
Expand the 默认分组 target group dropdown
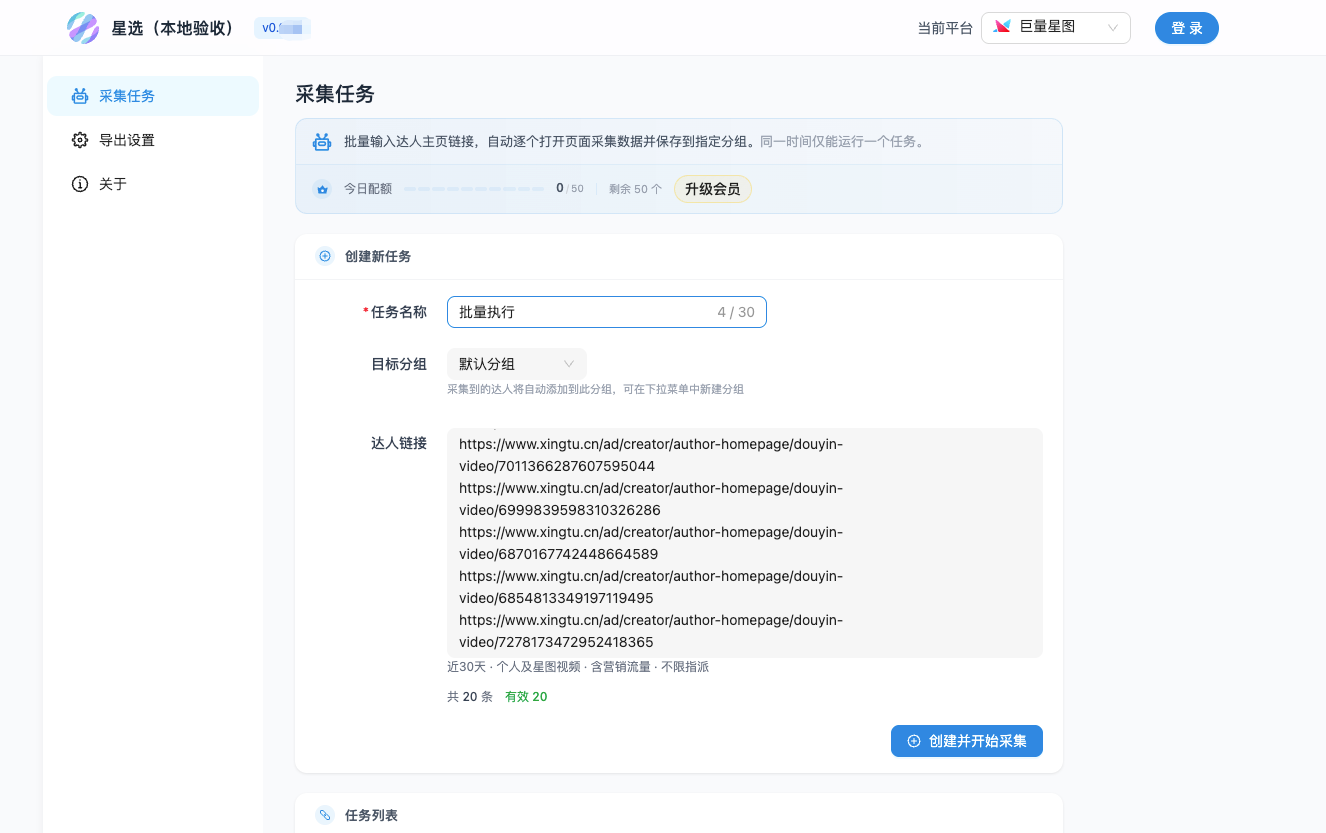coord(517,364)
